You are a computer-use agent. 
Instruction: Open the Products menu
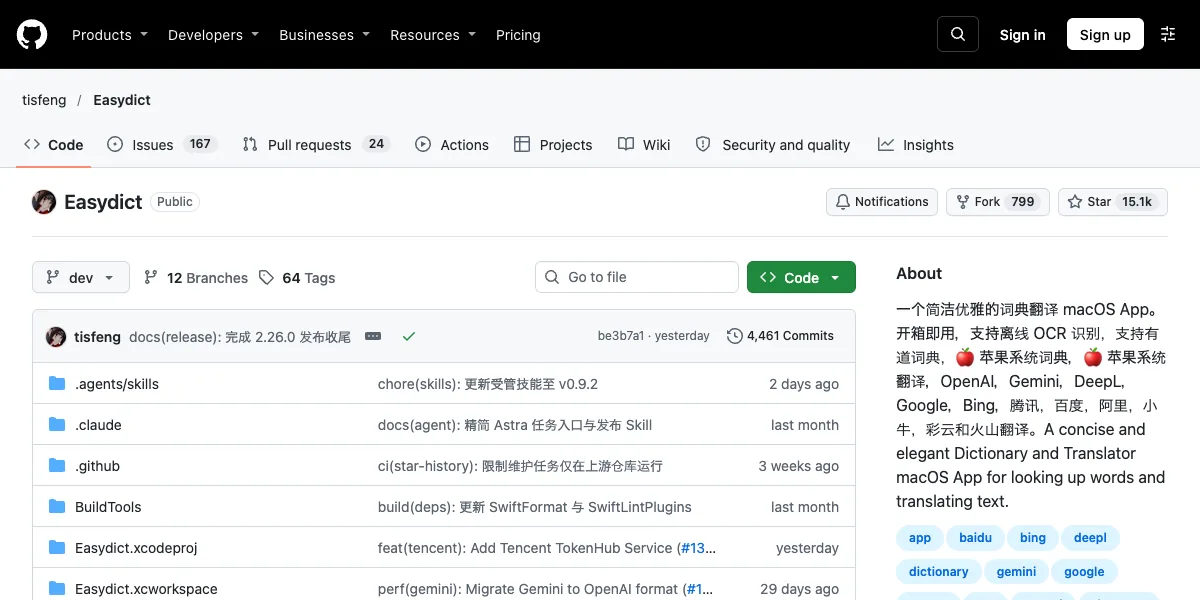[110, 35]
